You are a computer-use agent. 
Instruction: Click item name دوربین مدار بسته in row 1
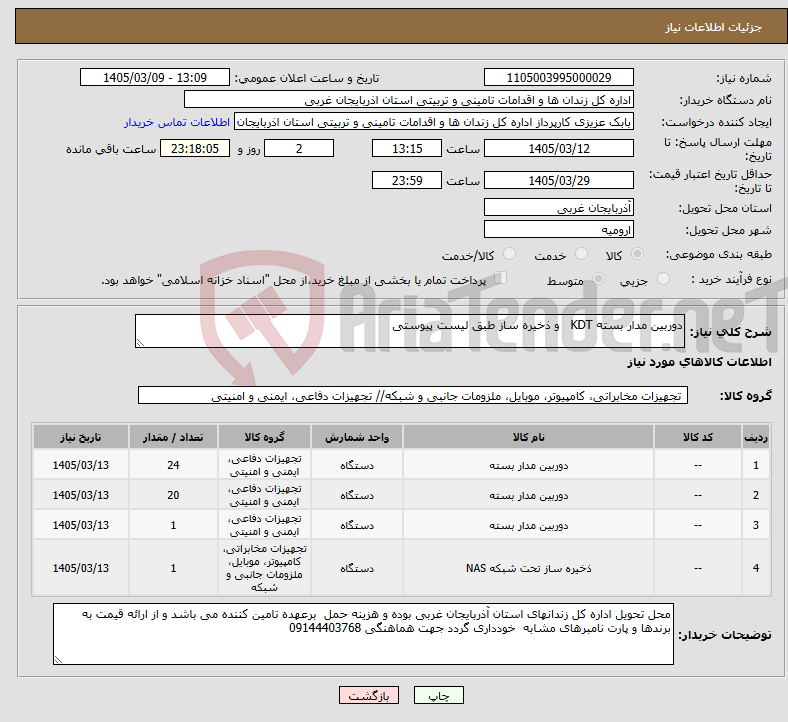[528, 465]
